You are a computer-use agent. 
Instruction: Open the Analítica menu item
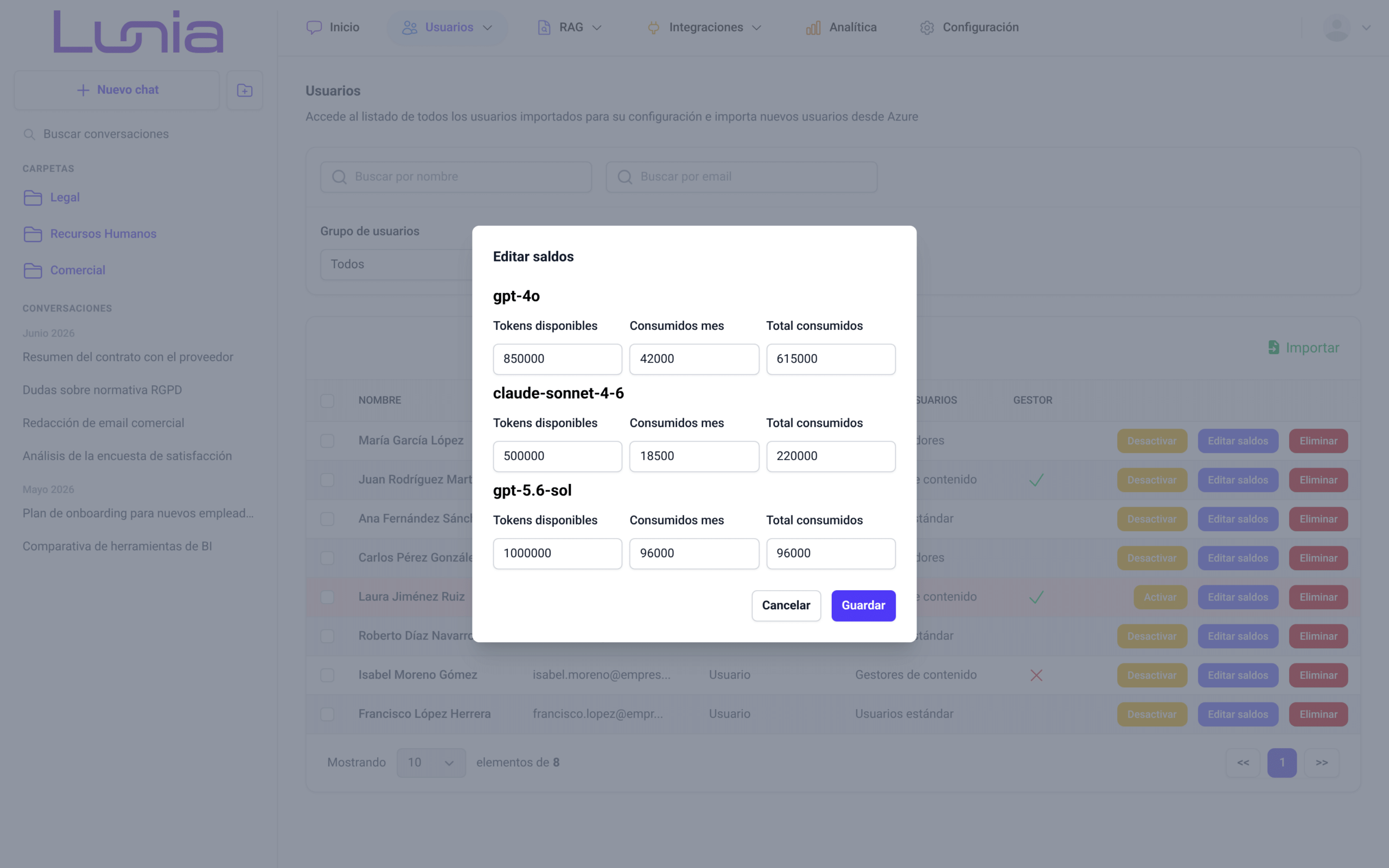pos(841,28)
